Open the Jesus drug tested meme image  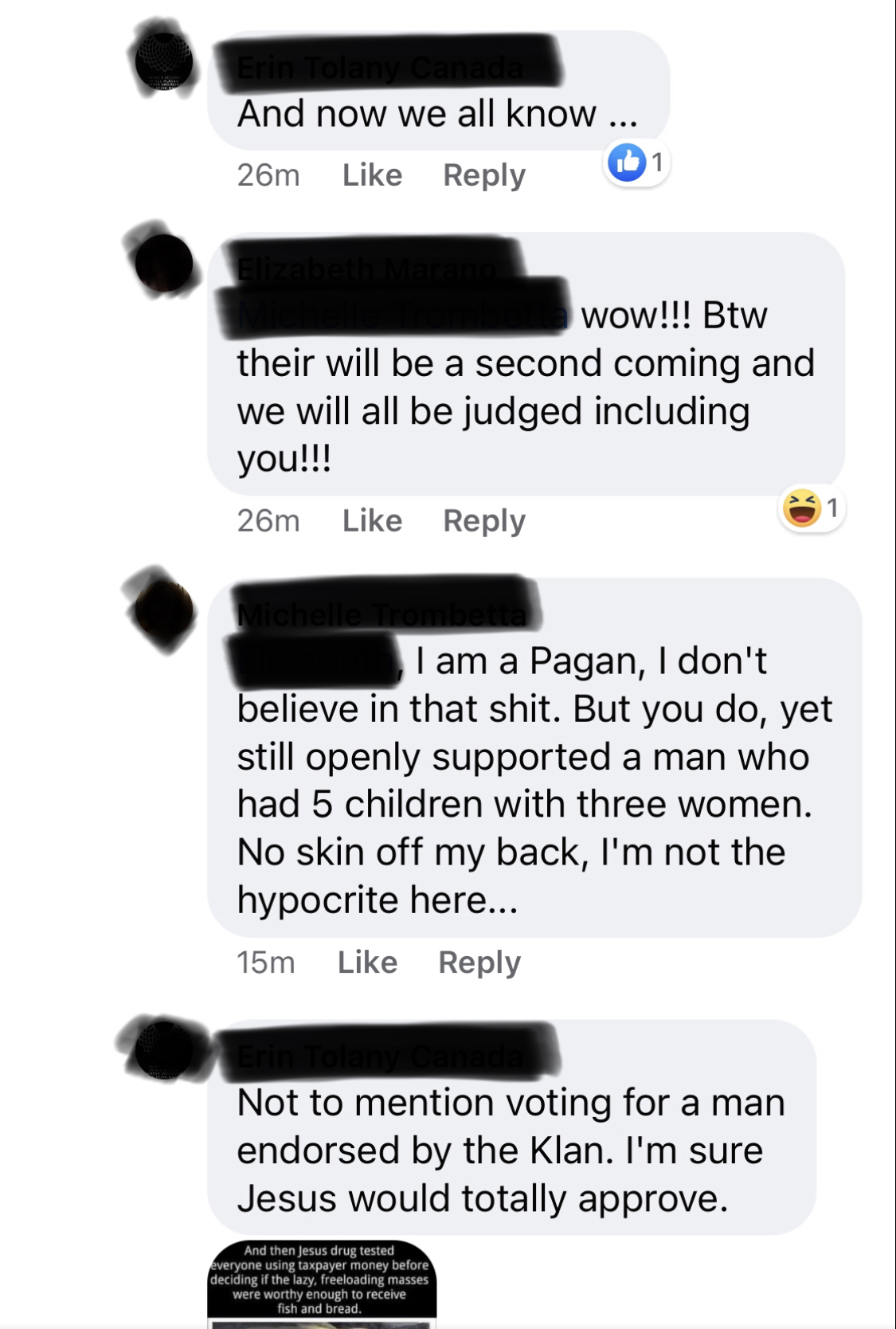[x=322, y=1284]
